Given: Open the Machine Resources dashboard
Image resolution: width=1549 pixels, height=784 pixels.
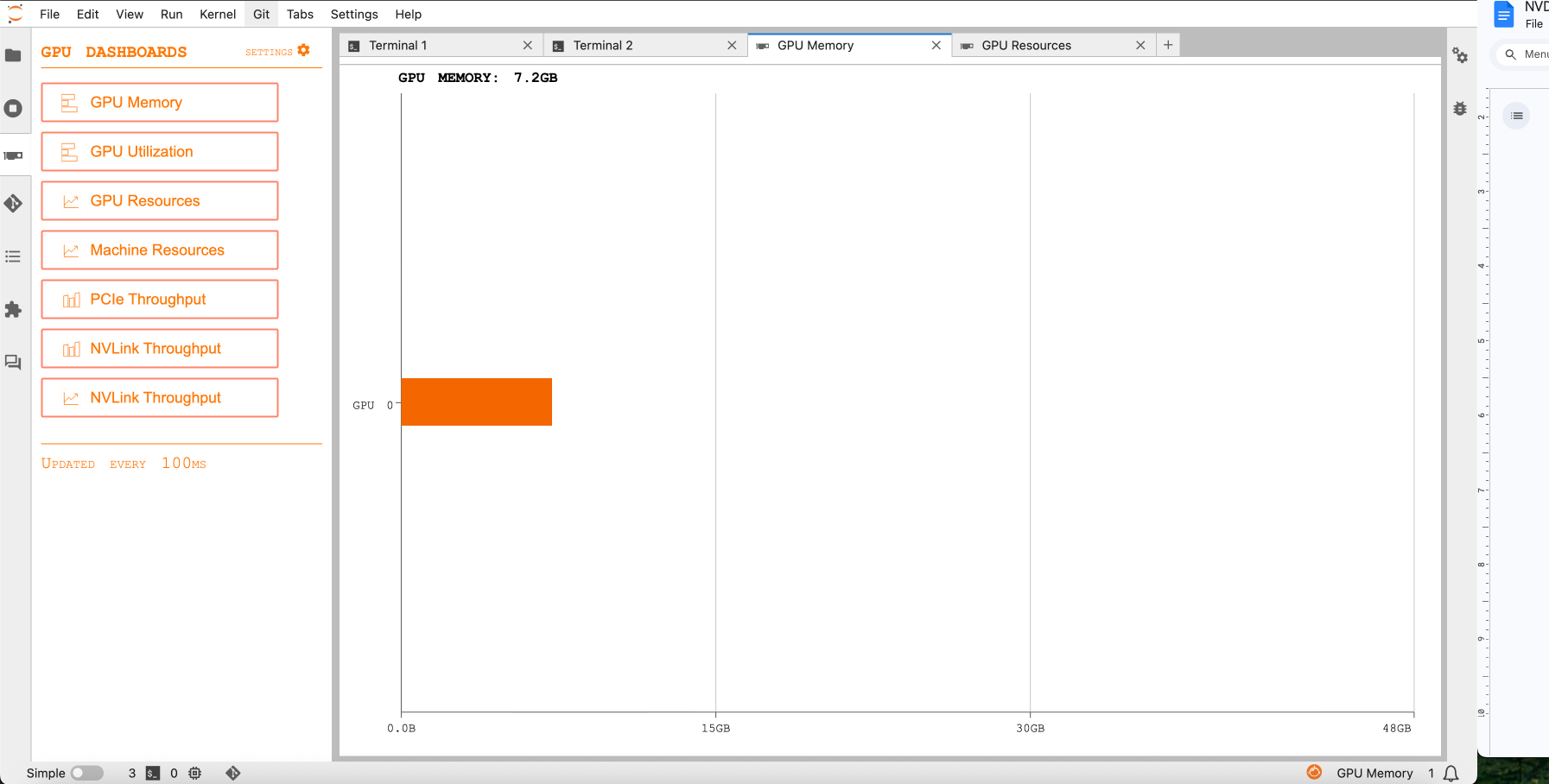Looking at the screenshot, I should coord(159,250).
